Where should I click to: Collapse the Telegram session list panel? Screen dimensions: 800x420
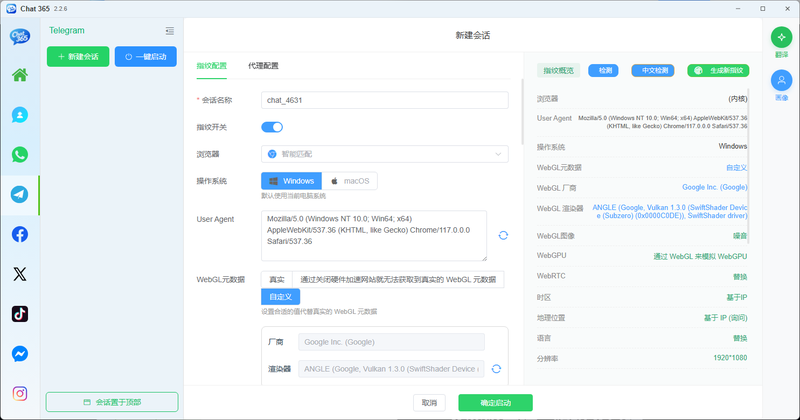pyautogui.click(x=169, y=31)
